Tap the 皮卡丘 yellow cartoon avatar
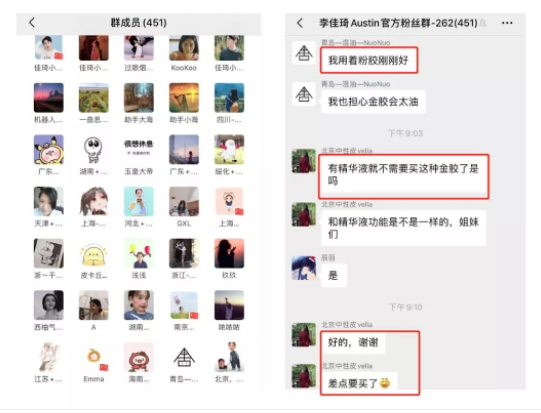Viewport: 541px width, 413px height. pos(94,253)
